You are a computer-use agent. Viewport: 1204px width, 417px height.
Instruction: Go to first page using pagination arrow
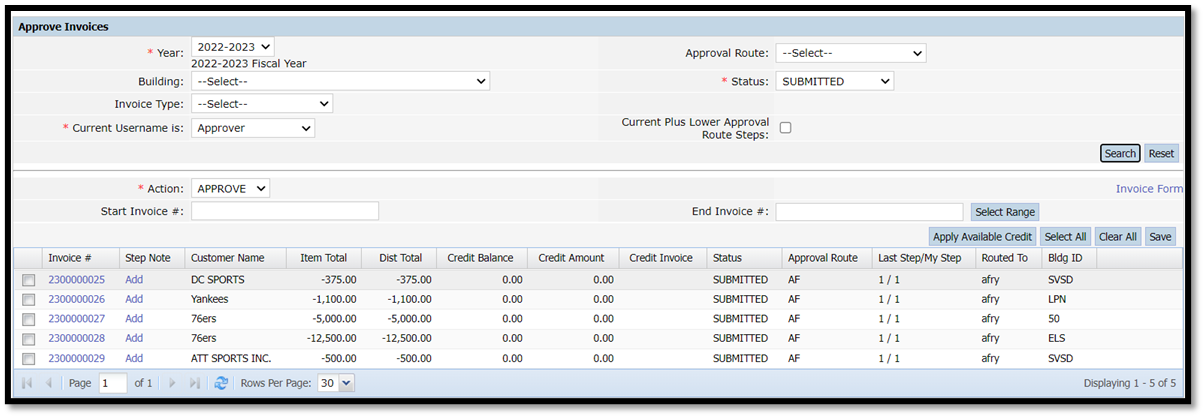[x=27, y=383]
